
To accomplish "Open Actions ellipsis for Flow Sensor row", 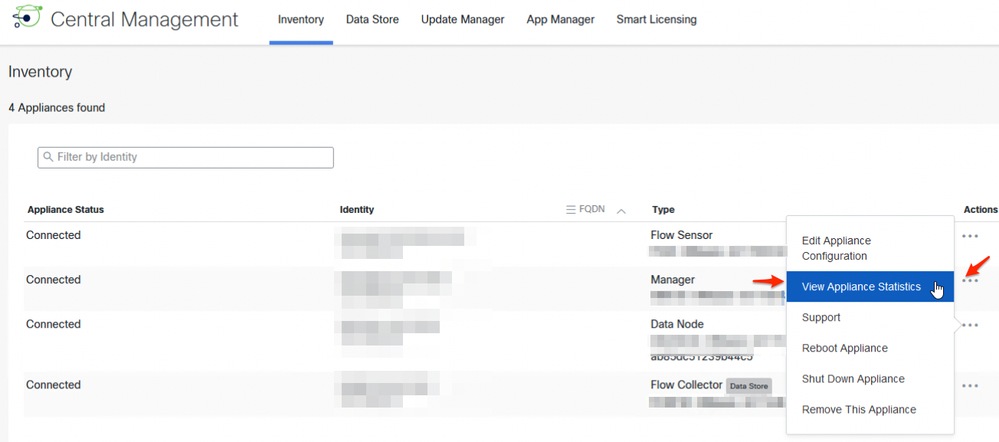I will coord(970,236).
